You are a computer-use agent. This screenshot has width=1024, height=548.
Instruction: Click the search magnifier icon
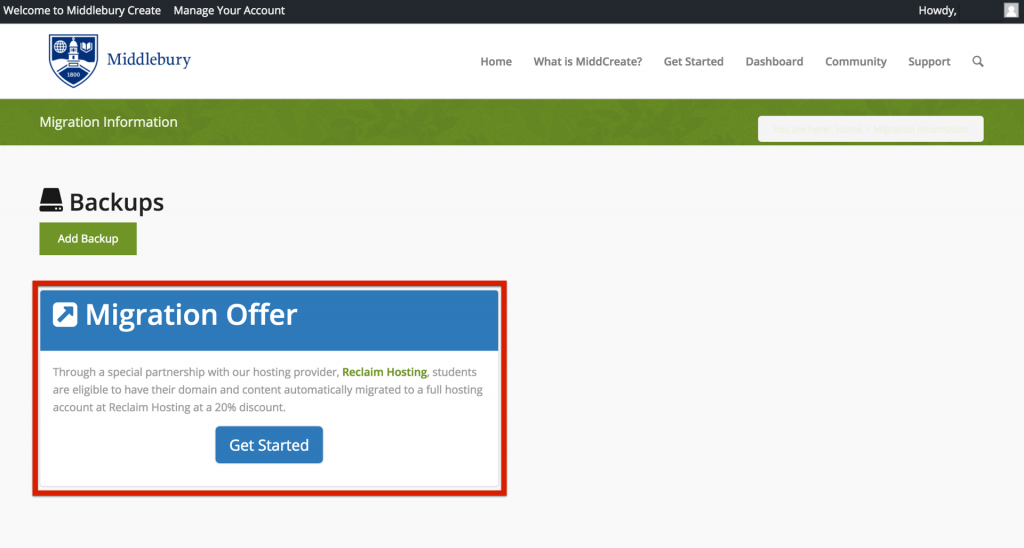point(977,62)
